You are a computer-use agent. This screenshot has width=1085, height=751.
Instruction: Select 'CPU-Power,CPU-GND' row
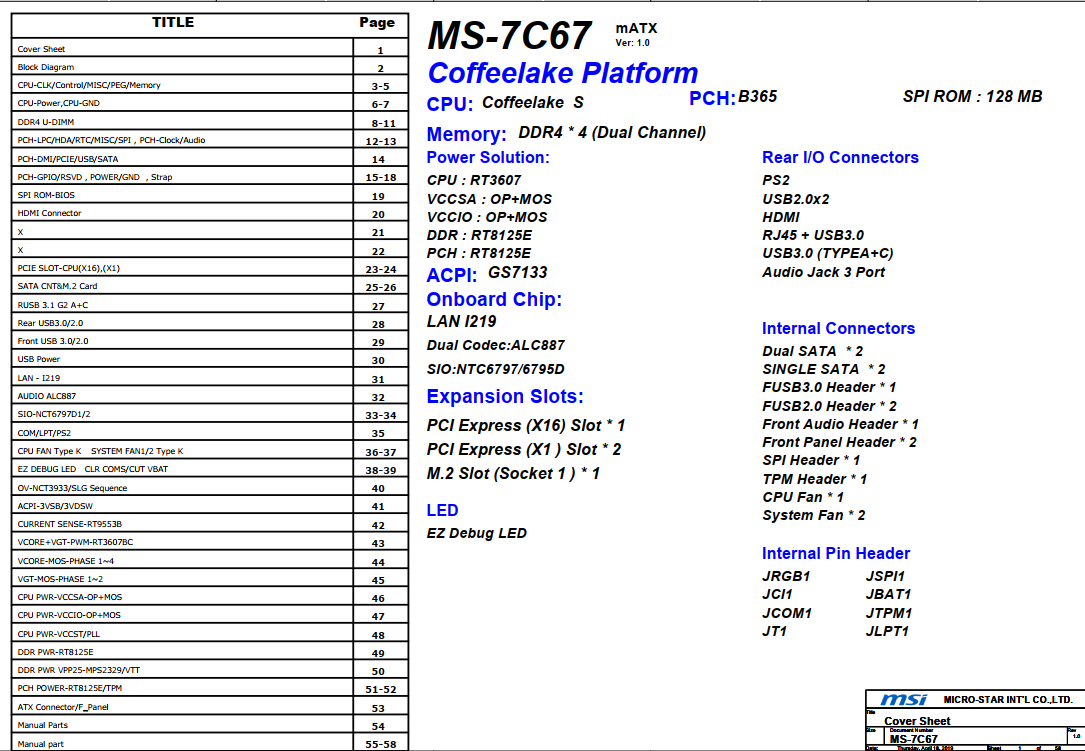pyautogui.click(x=210, y=103)
